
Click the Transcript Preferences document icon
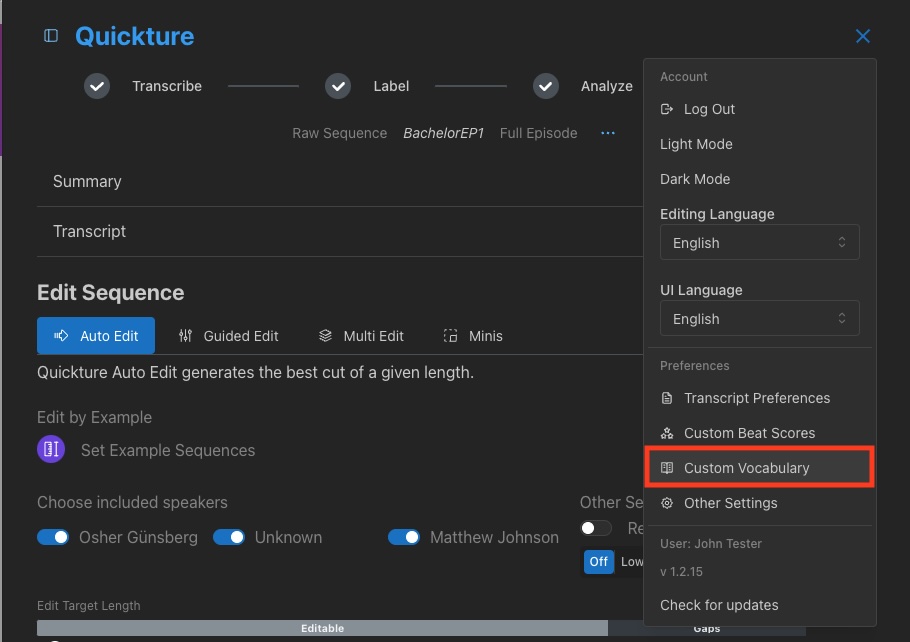point(667,398)
